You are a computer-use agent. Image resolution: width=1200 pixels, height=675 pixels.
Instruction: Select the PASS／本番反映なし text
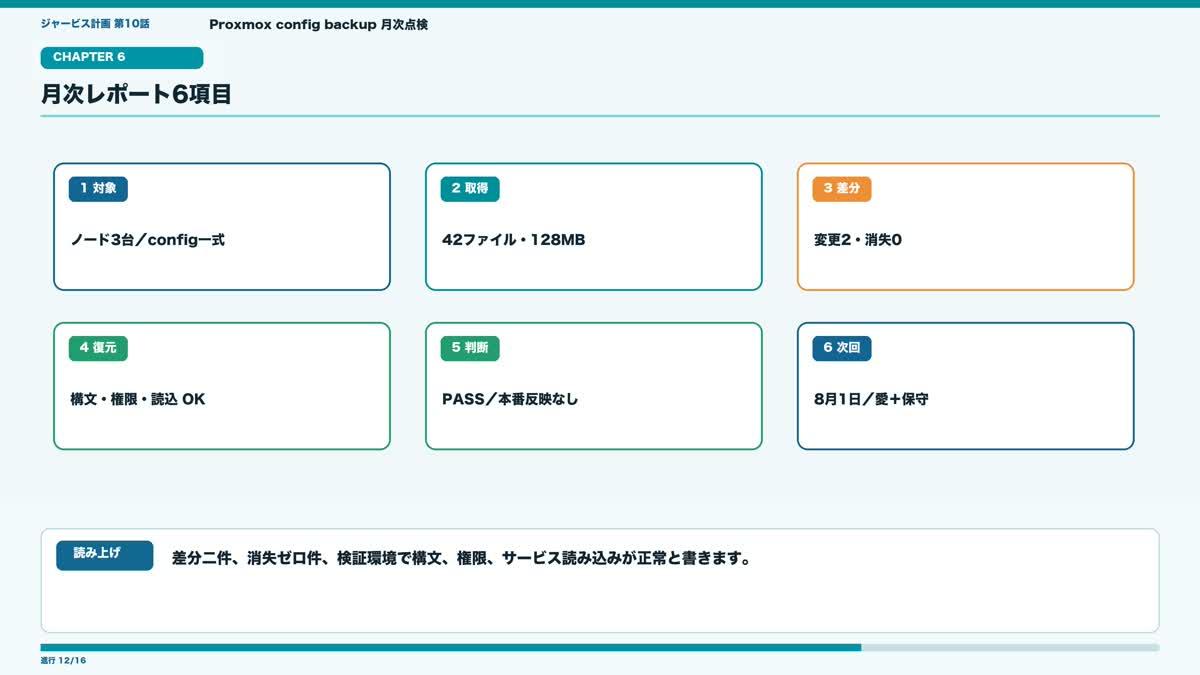[x=510, y=399]
